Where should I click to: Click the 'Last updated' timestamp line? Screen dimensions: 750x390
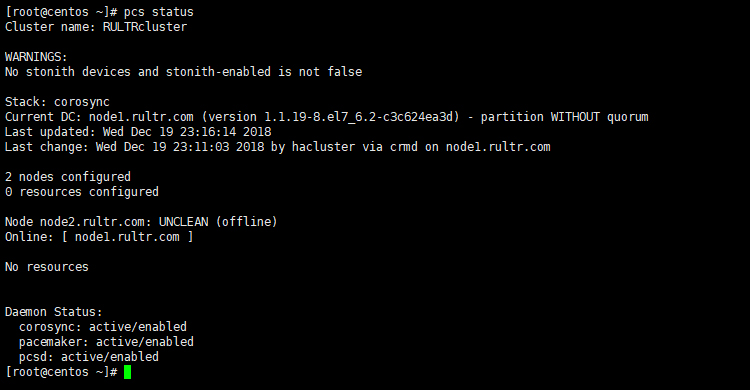click(138, 132)
